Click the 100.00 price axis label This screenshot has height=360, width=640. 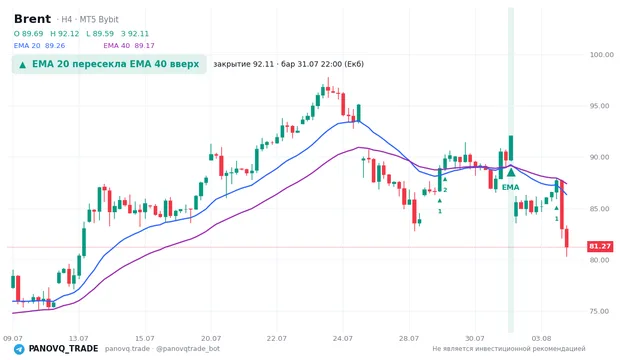(x=602, y=55)
